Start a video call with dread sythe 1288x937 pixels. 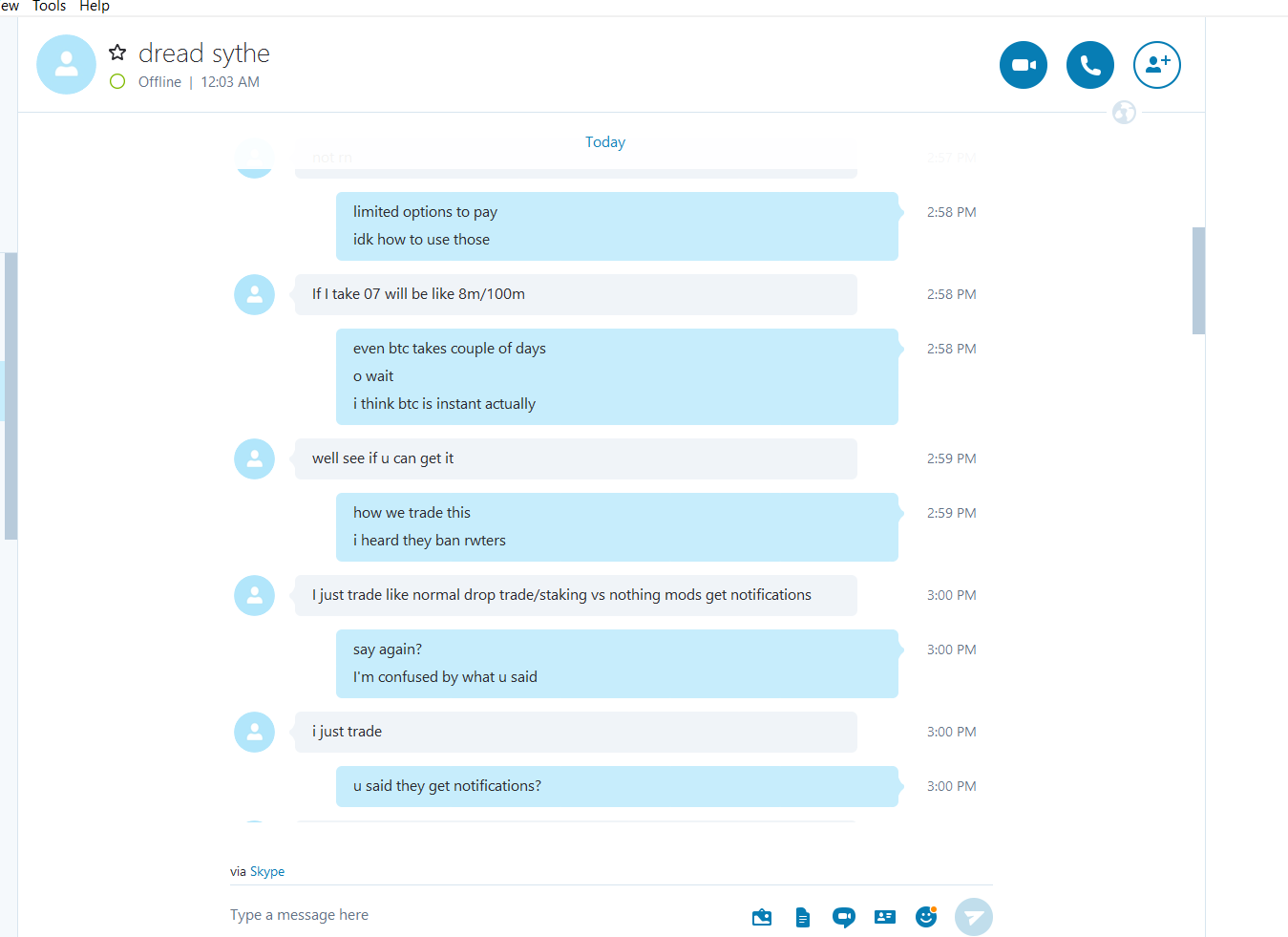1023,65
